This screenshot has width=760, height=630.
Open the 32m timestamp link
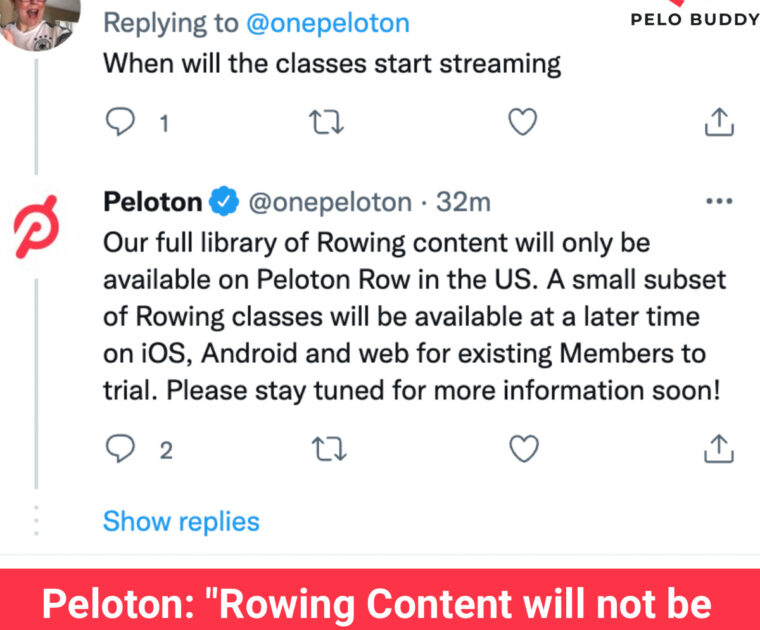(464, 203)
